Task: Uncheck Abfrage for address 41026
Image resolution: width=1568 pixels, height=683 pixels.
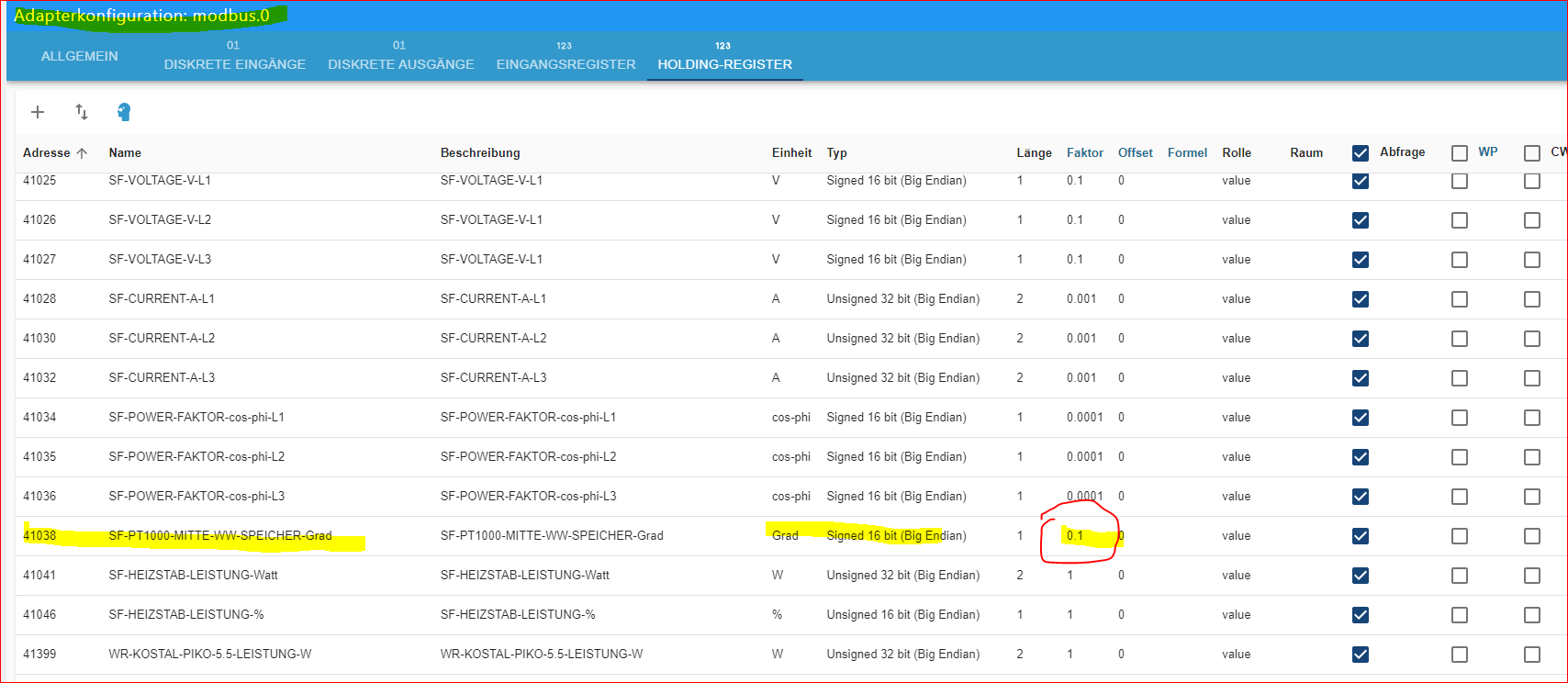Action: (1361, 220)
